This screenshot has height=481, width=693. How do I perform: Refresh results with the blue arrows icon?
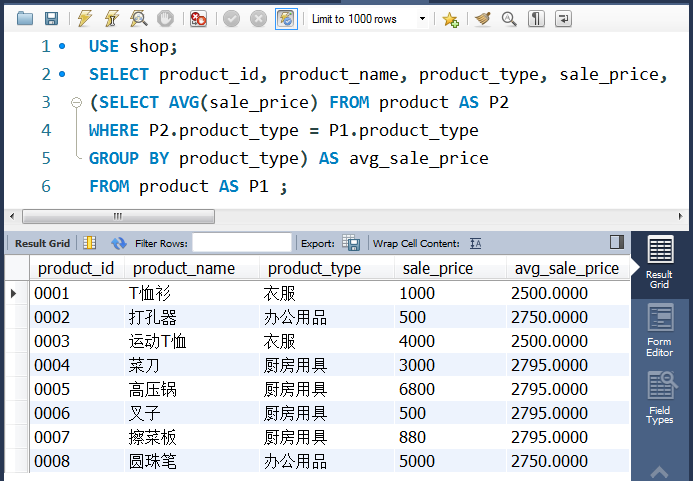(x=118, y=243)
